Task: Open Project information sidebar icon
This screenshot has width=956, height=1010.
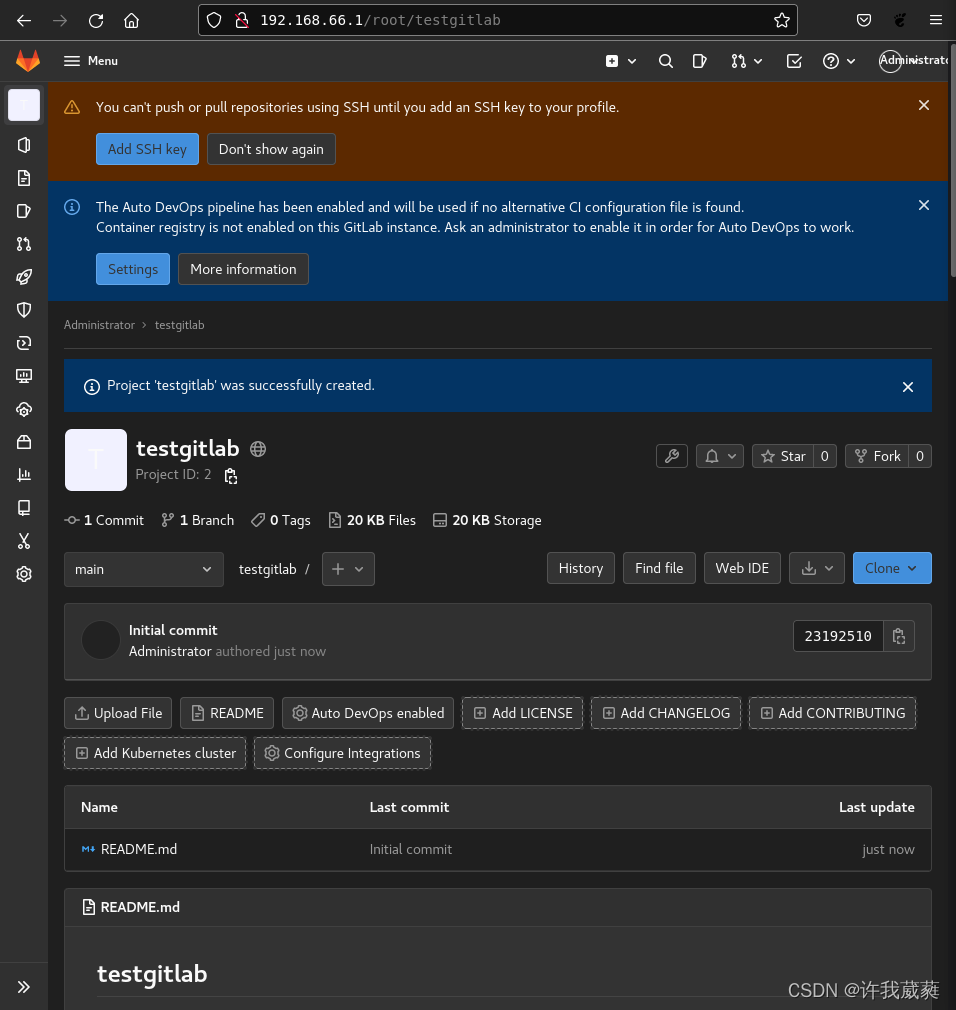Action: [24, 145]
